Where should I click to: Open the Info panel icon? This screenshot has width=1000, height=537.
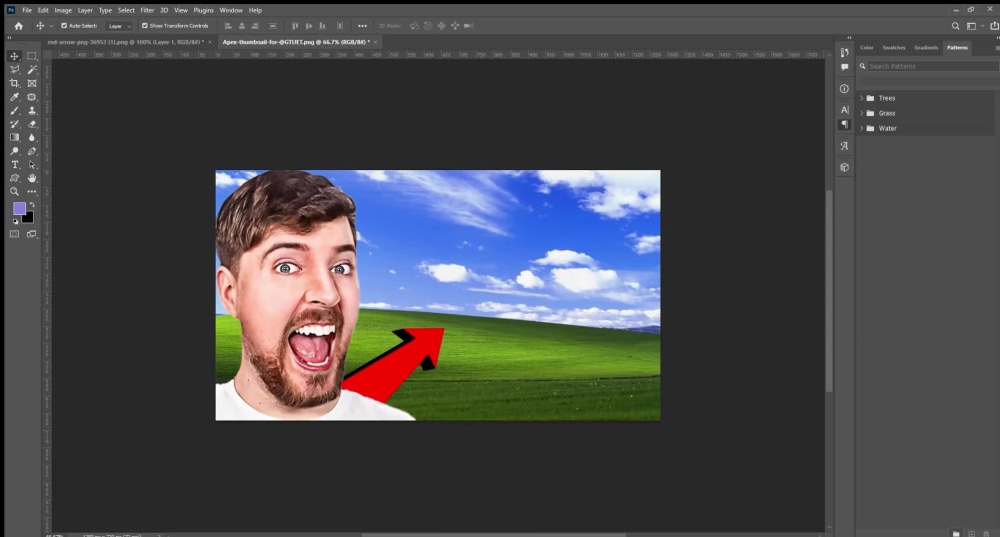[x=844, y=89]
